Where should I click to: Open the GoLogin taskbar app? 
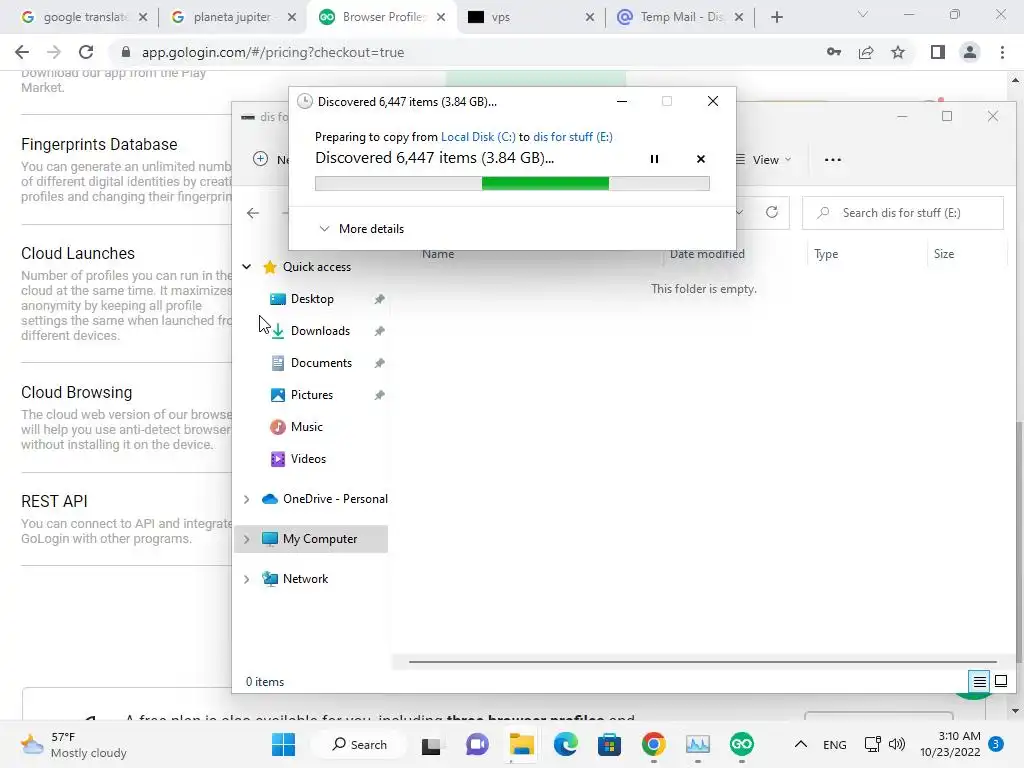pos(741,744)
